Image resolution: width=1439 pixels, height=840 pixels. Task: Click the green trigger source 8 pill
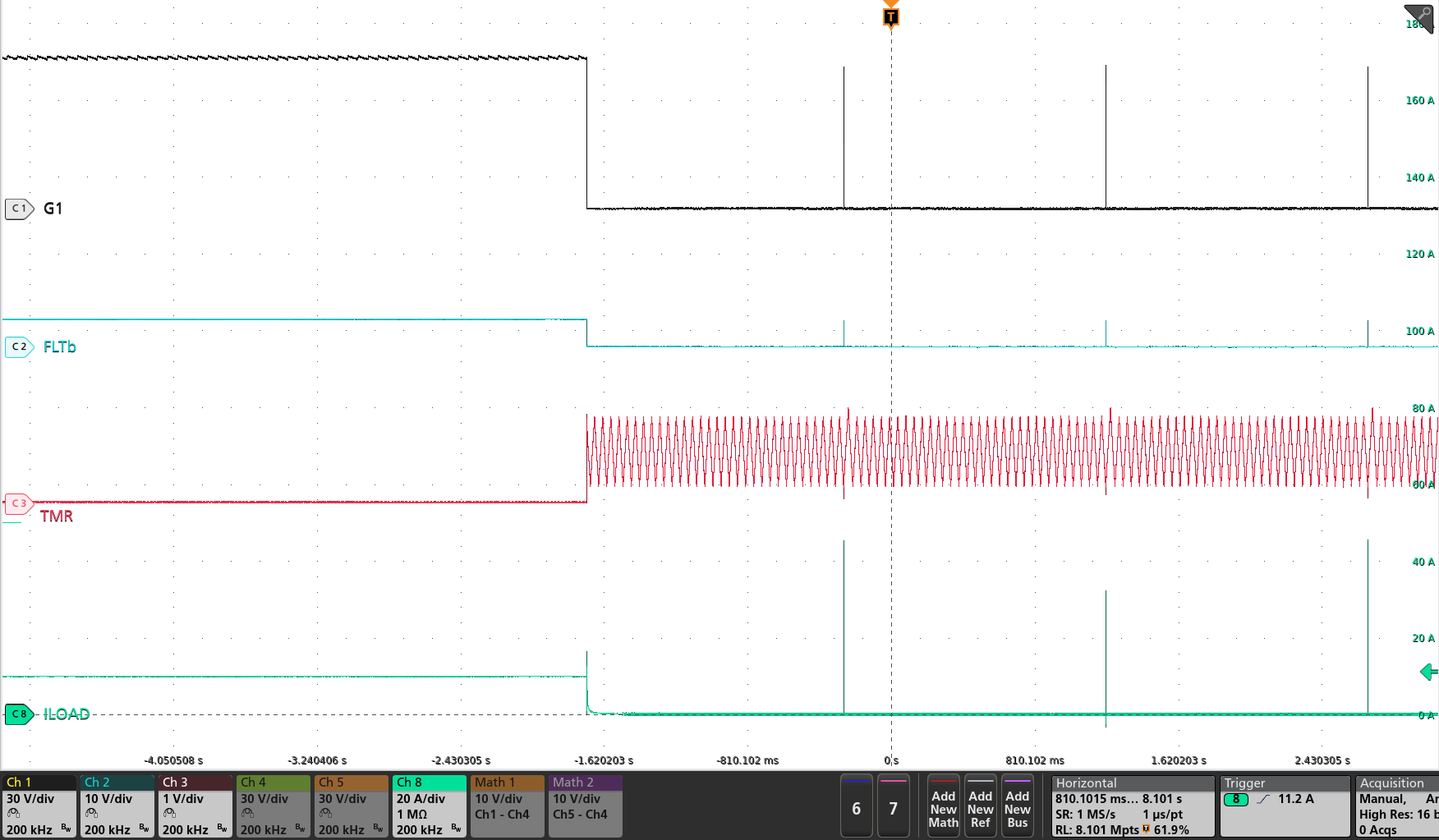coord(1236,798)
